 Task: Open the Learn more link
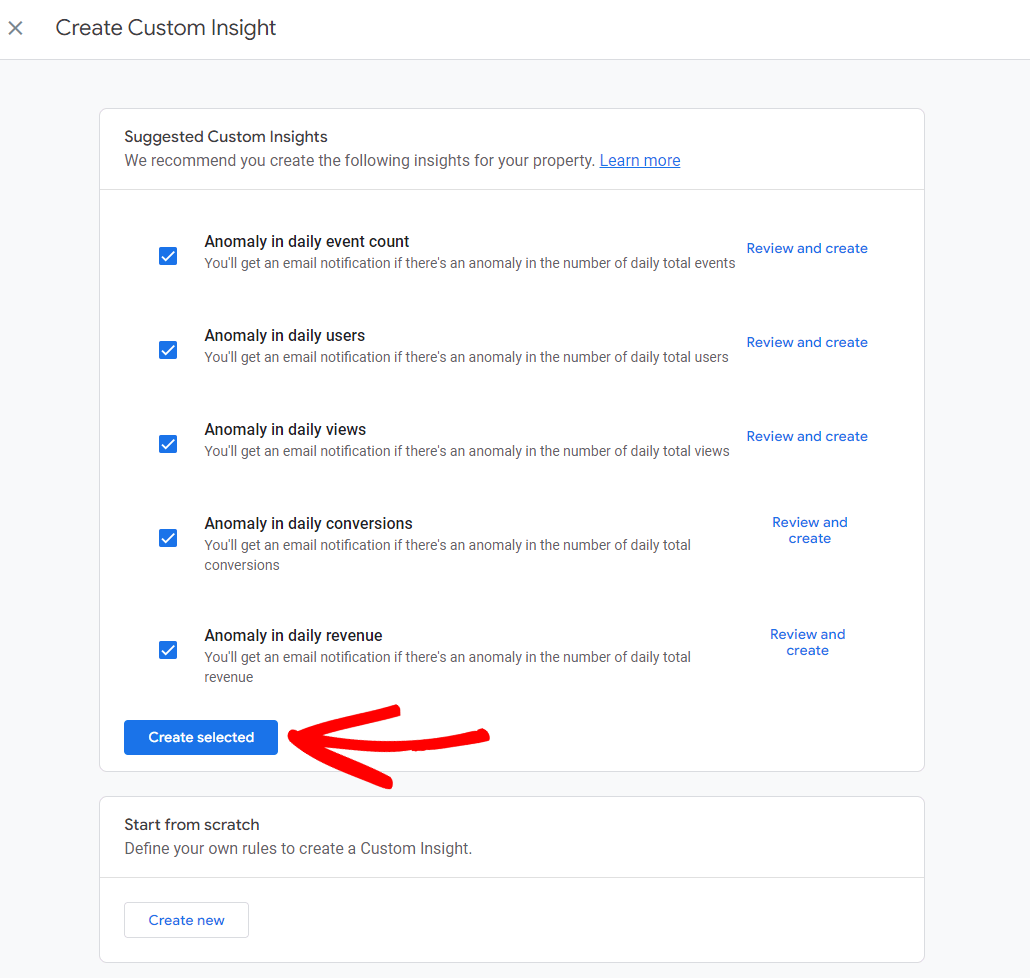coord(639,160)
